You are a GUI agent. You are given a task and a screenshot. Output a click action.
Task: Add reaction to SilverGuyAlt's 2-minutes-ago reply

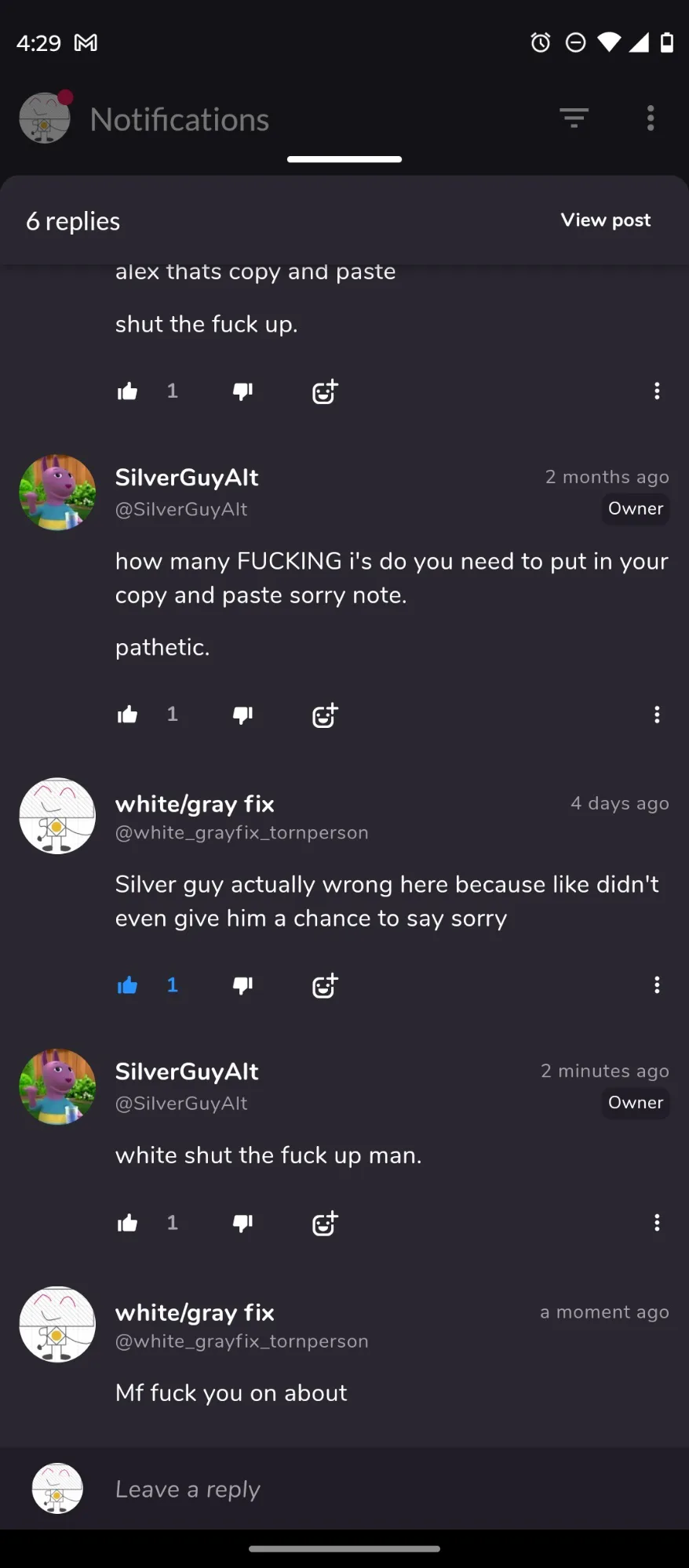[x=325, y=1223]
